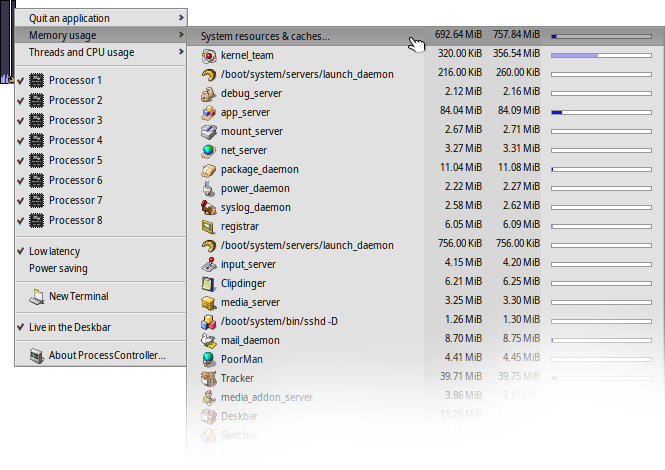
Task: Click the Processor 8 chip icon
Action: click(x=36, y=221)
